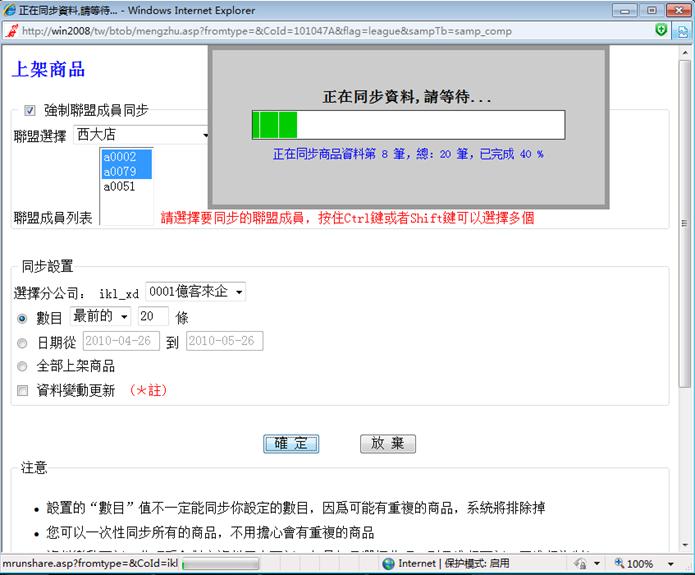
Task: Select member a0051 in the list
Action: pos(119,186)
